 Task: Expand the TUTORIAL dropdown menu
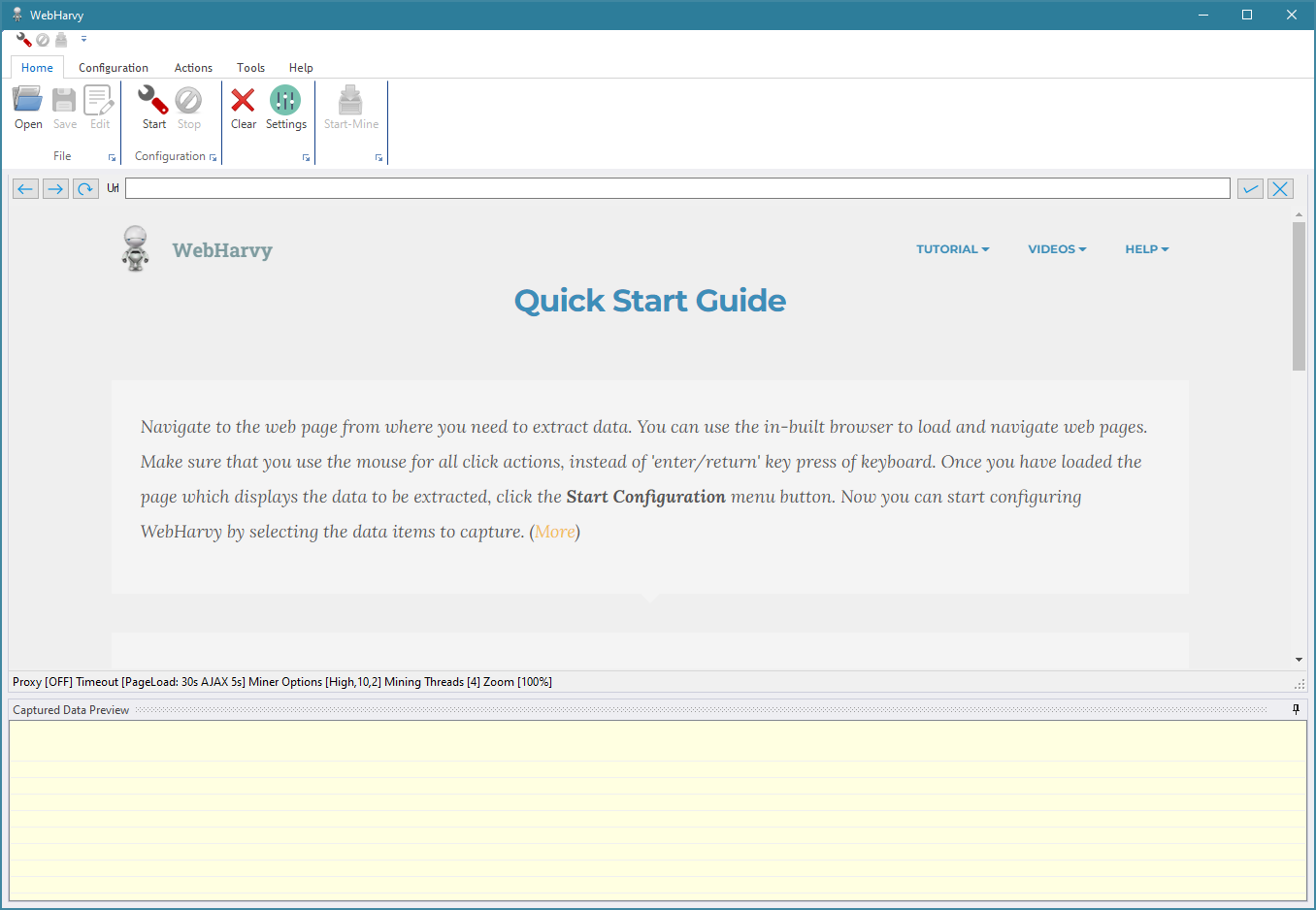pos(952,249)
